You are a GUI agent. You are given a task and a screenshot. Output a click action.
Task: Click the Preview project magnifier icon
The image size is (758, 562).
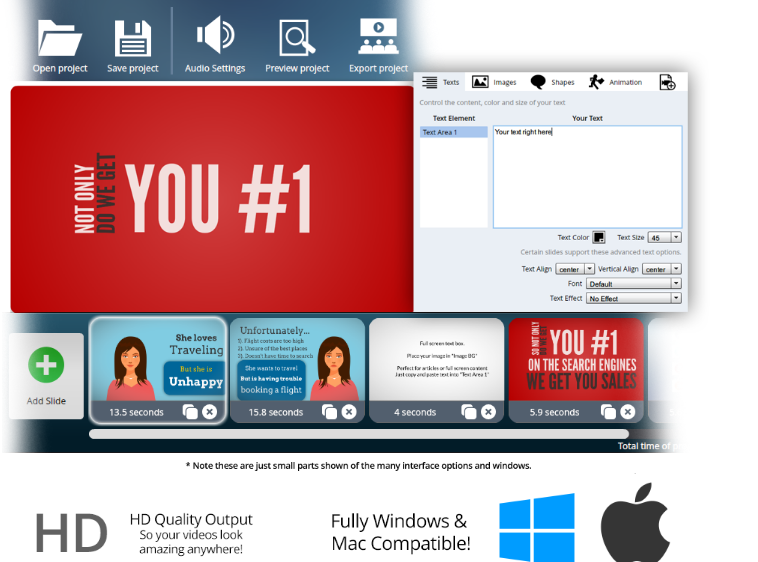297,38
